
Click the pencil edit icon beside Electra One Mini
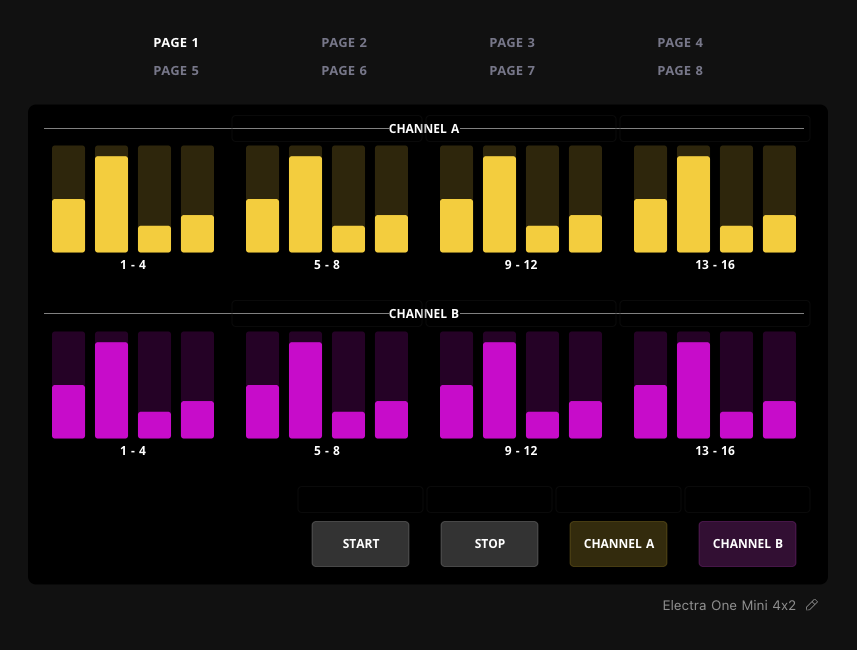812,605
